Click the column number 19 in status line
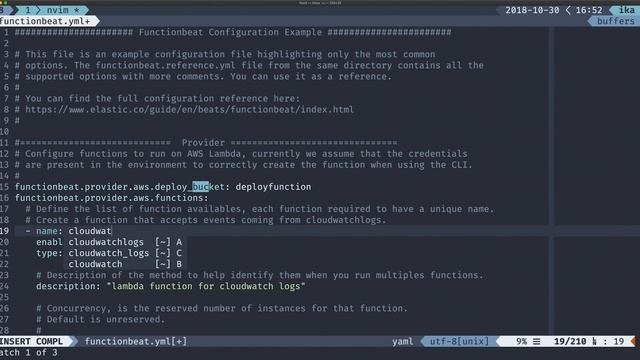Viewport: 640px width, 360px height. [x=618, y=341]
